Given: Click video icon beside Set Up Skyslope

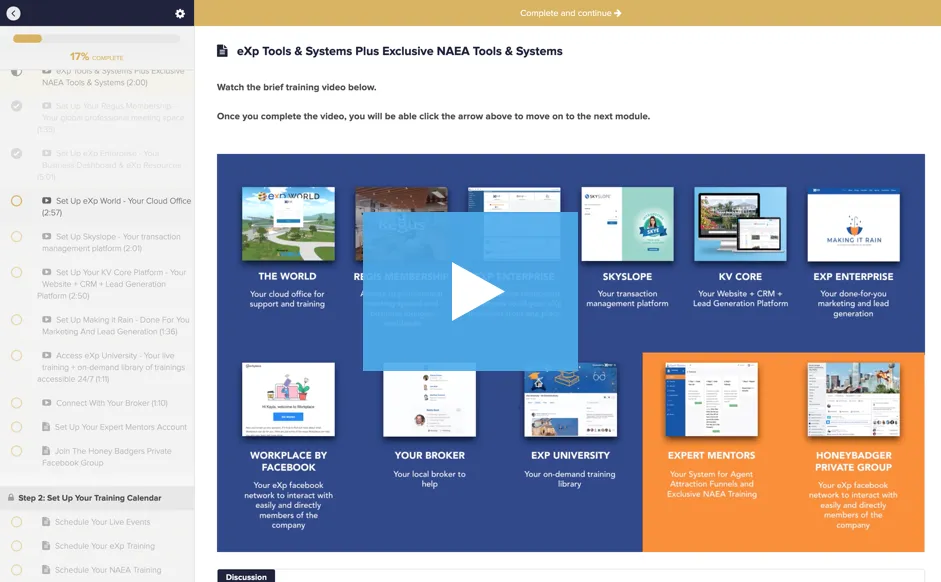Looking at the screenshot, I should point(46,236).
